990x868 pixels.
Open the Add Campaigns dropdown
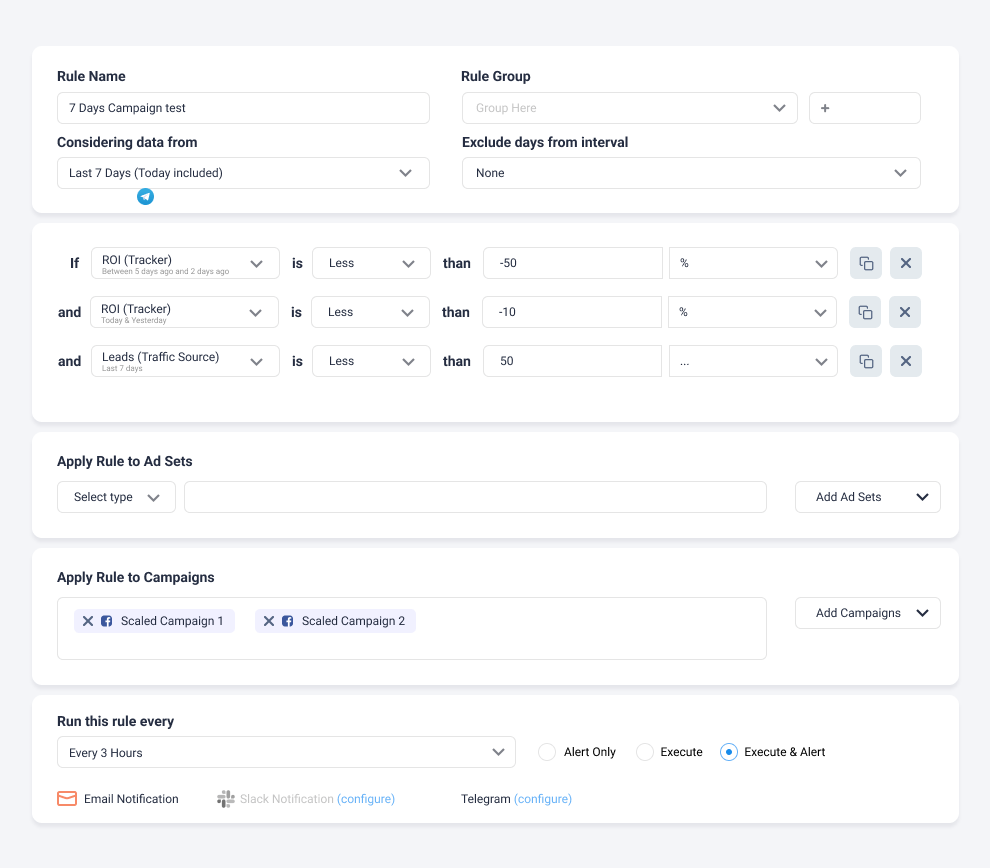868,613
